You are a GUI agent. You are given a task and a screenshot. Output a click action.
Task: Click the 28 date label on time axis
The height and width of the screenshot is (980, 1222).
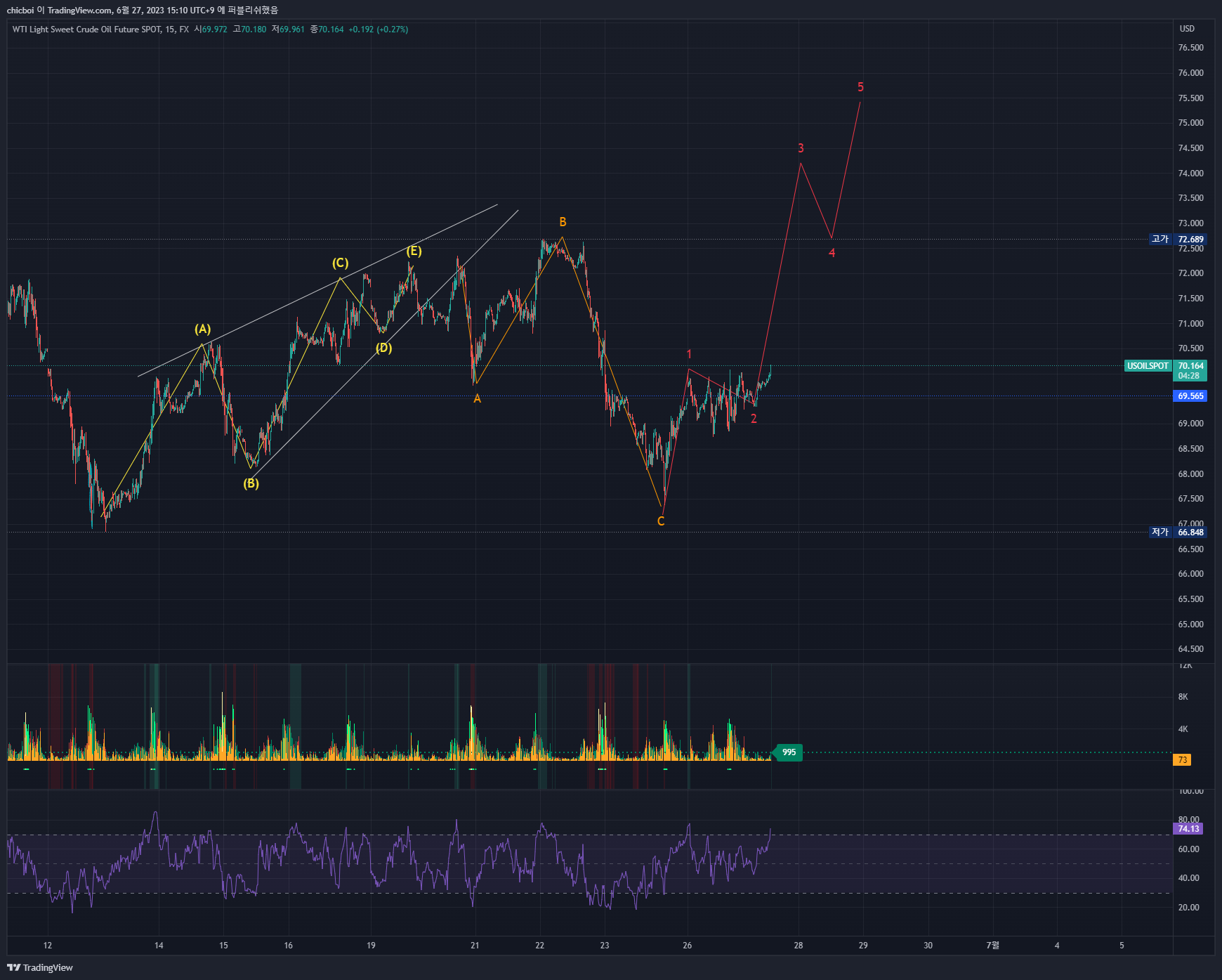(798, 946)
